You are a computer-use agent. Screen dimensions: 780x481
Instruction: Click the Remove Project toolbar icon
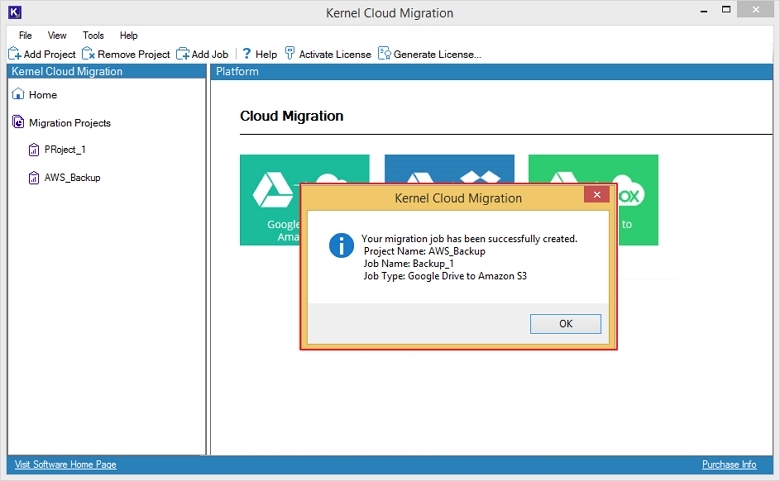click(88, 54)
